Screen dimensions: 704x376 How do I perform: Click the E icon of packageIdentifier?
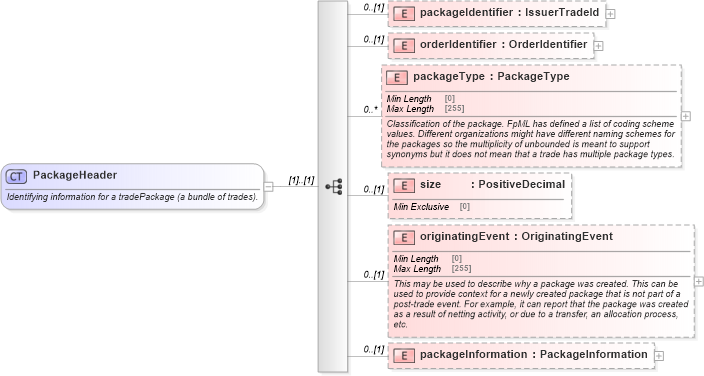[x=404, y=14]
